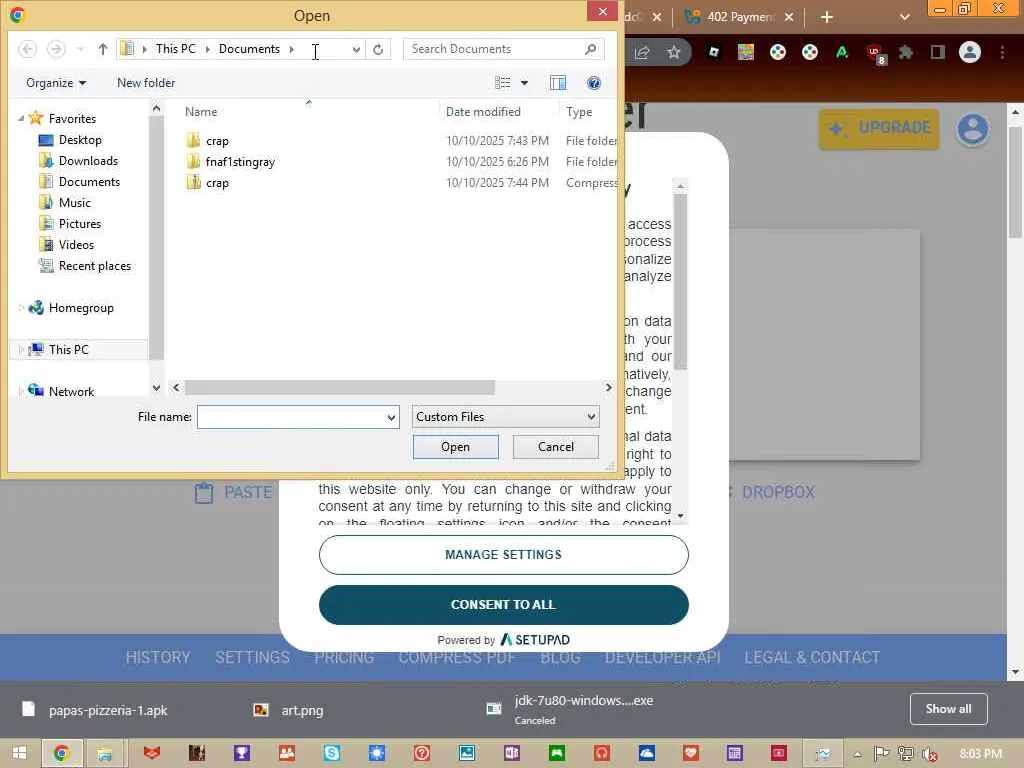Open Music in navigation pane
This screenshot has width=1024, height=768.
coord(74,202)
